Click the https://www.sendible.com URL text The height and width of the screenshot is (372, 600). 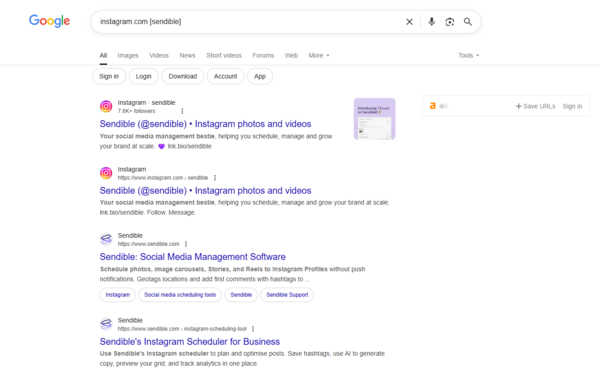[x=148, y=244]
